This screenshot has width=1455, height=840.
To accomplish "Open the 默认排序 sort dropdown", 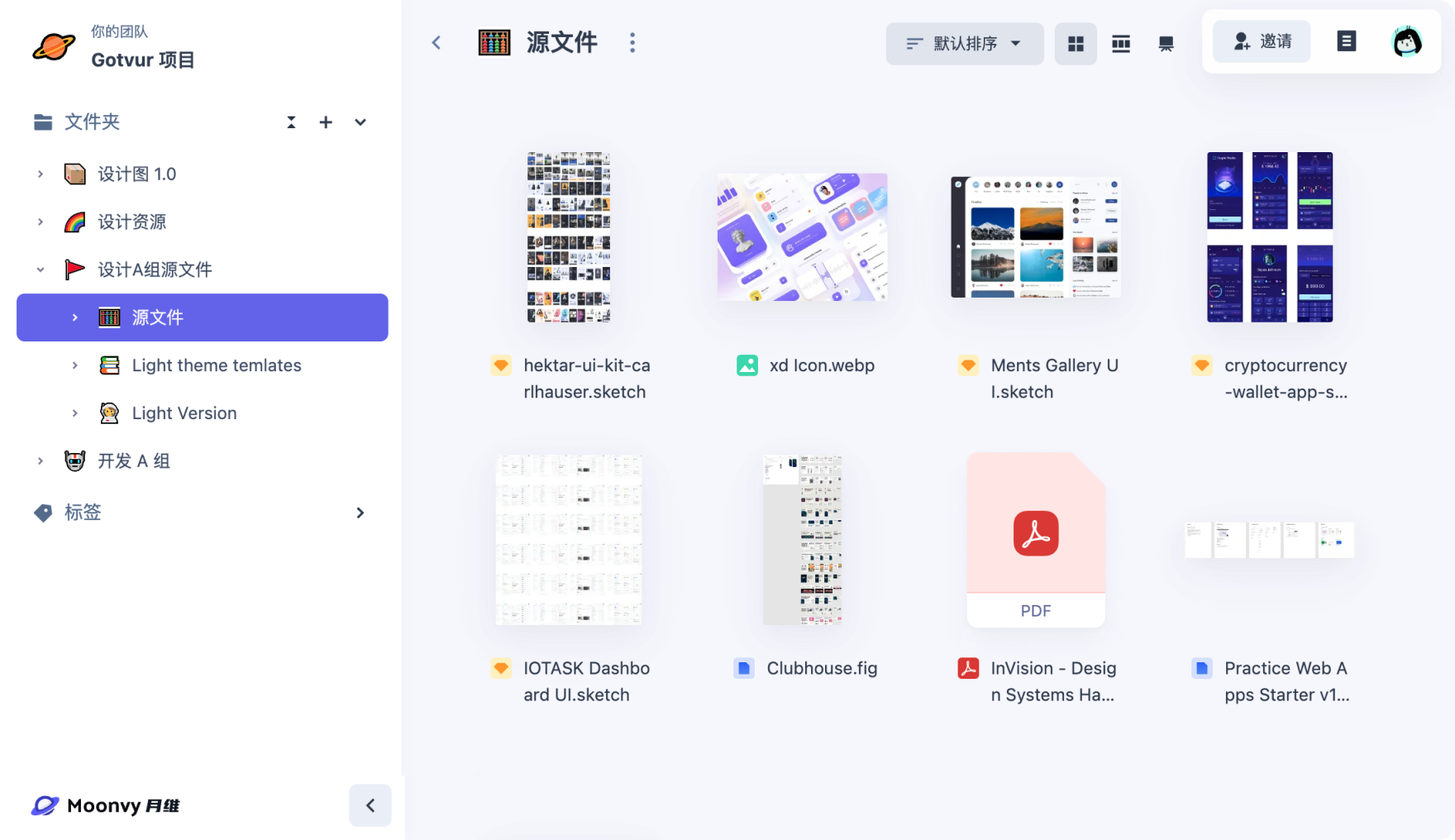I will tap(964, 44).
